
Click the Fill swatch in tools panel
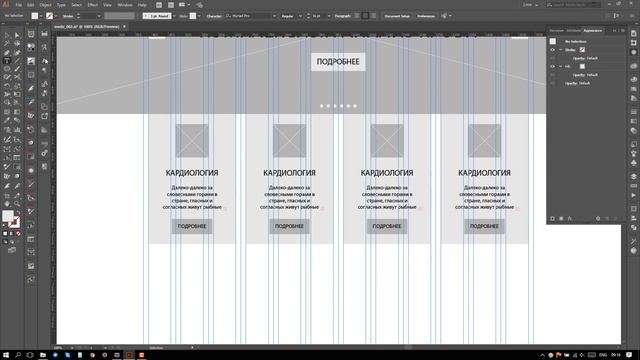(8, 216)
